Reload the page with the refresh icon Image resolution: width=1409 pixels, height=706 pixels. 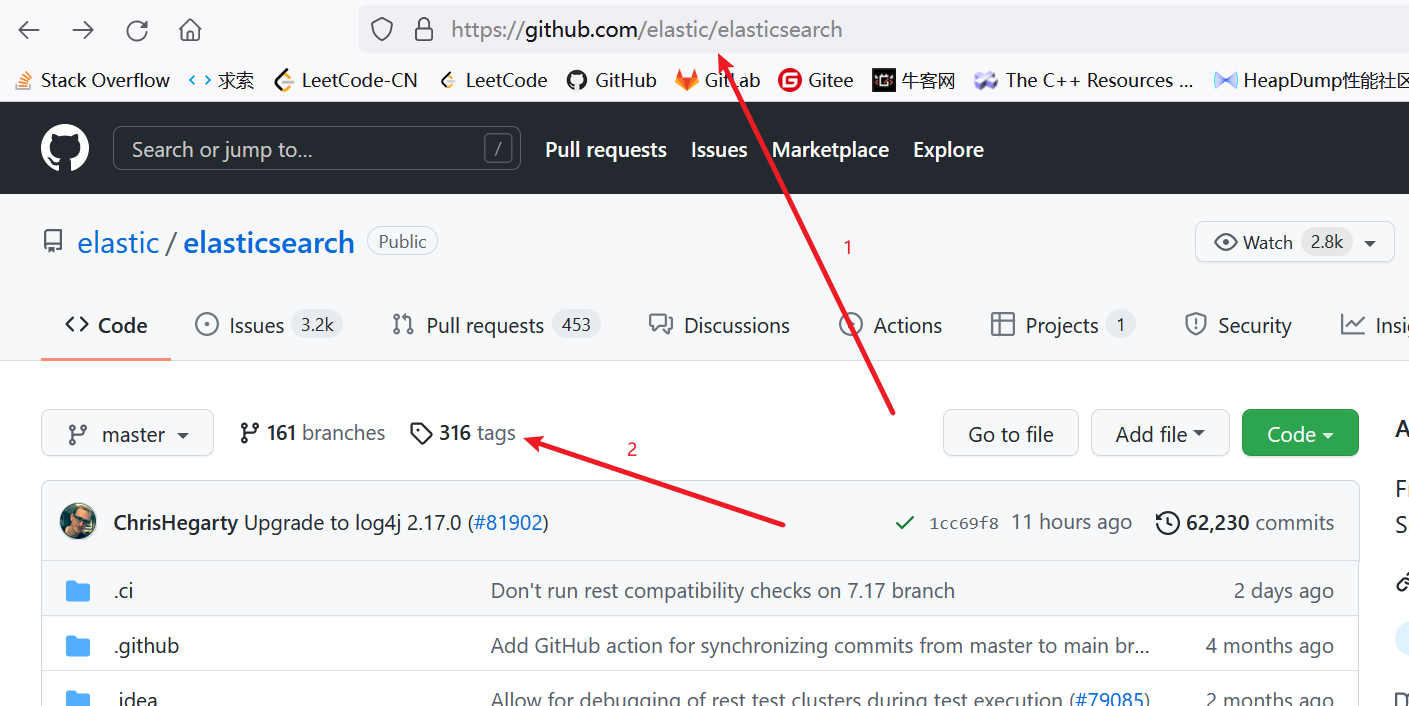[x=137, y=30]
